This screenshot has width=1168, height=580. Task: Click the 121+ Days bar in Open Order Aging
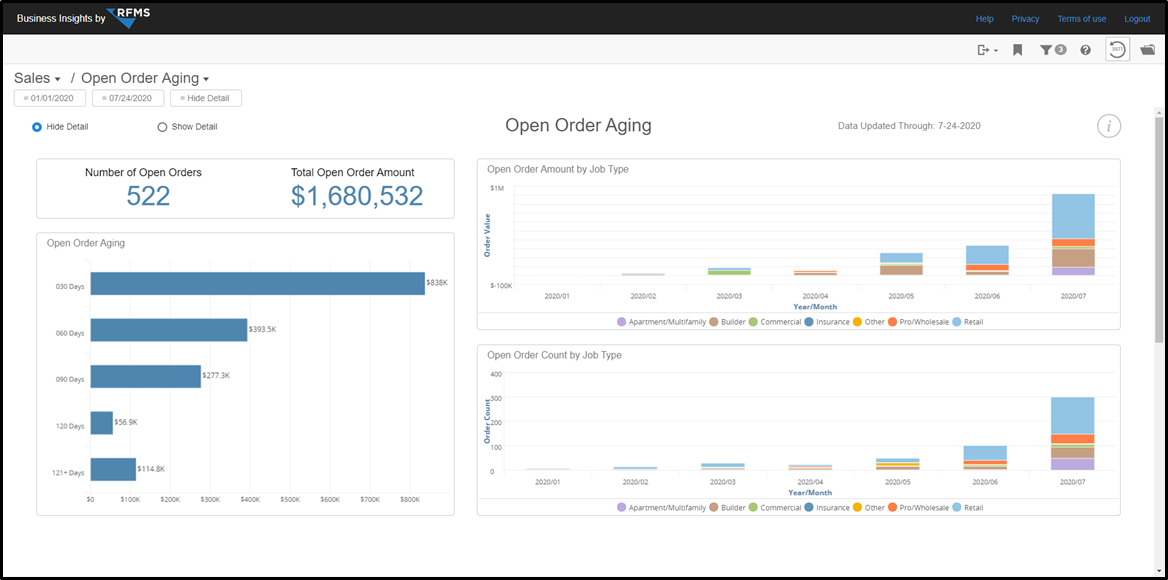[113, 470]
